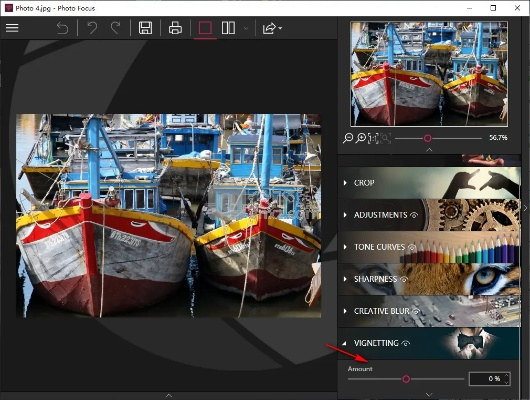Click the revert to original icon
This screenshot has height=400, width=530.
click(x=62, y=28)
